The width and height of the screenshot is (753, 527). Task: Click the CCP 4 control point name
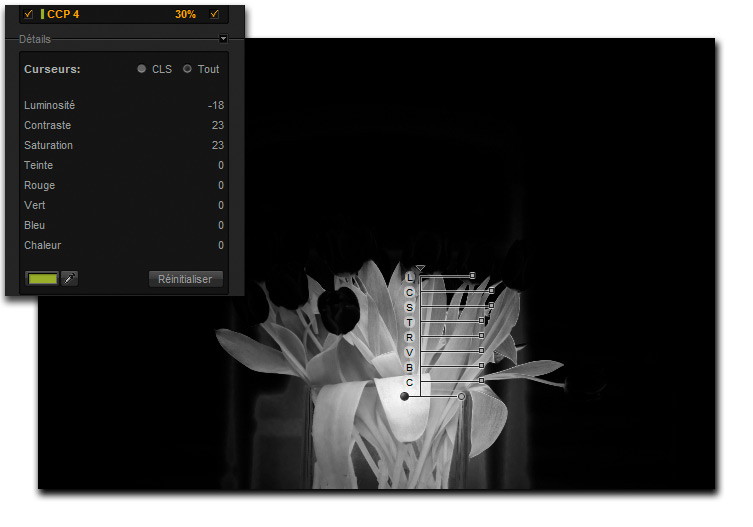(x=63, y=14)
